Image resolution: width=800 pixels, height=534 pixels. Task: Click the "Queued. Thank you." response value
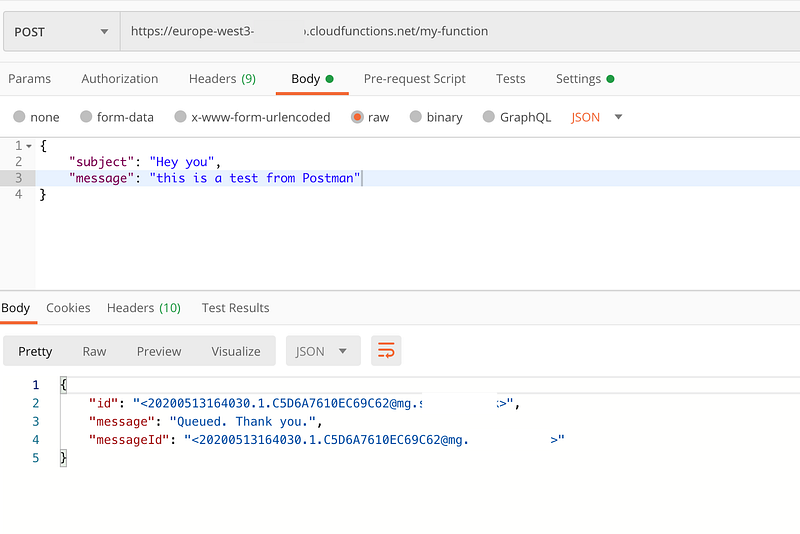coord(242,422)
